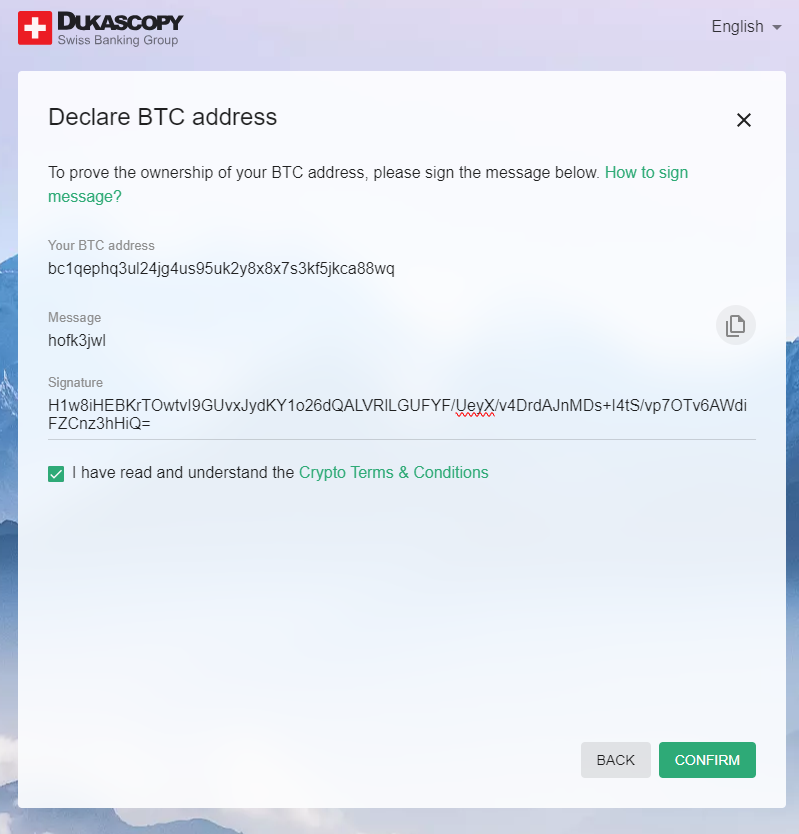
Task: Open the English language selector
Action: [746, 27]
